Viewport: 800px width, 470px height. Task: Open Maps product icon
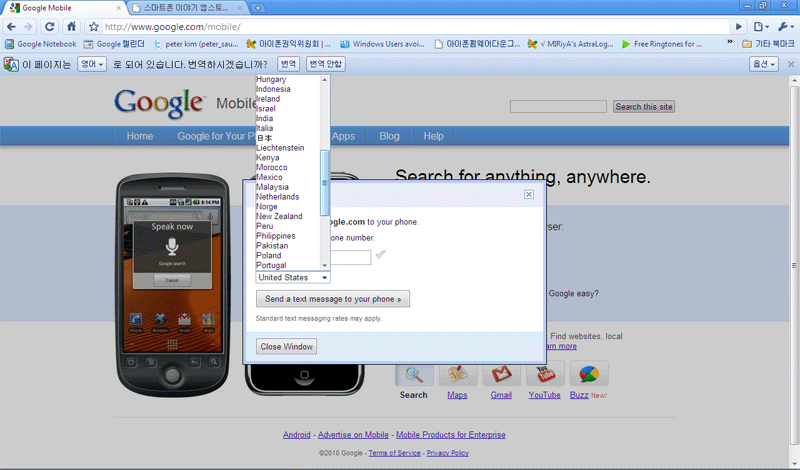[457, 375]
